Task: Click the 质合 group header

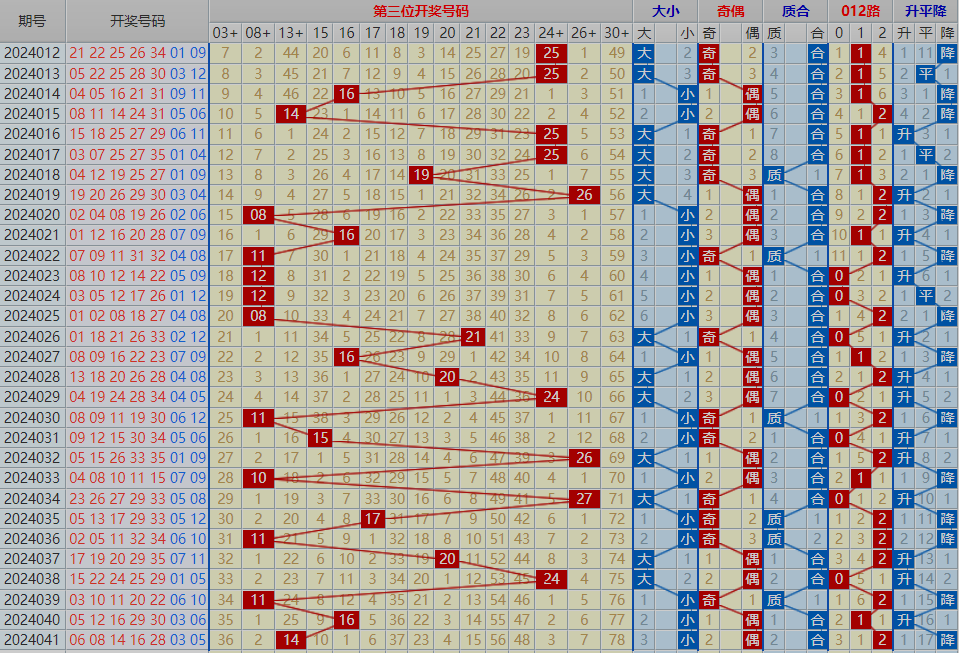Action: tap(795, 11)
